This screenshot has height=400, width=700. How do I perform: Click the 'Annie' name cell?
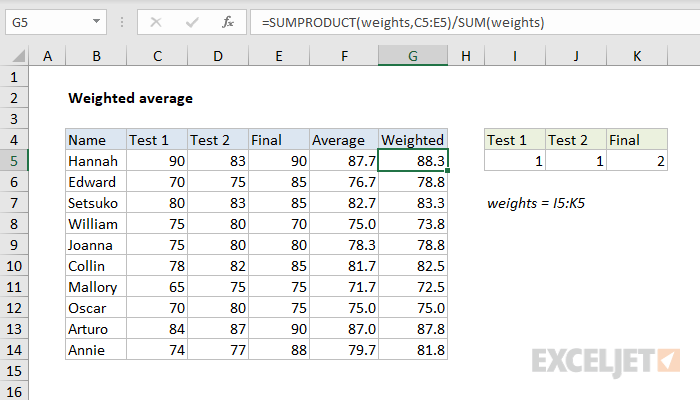[x=96, y=350]
